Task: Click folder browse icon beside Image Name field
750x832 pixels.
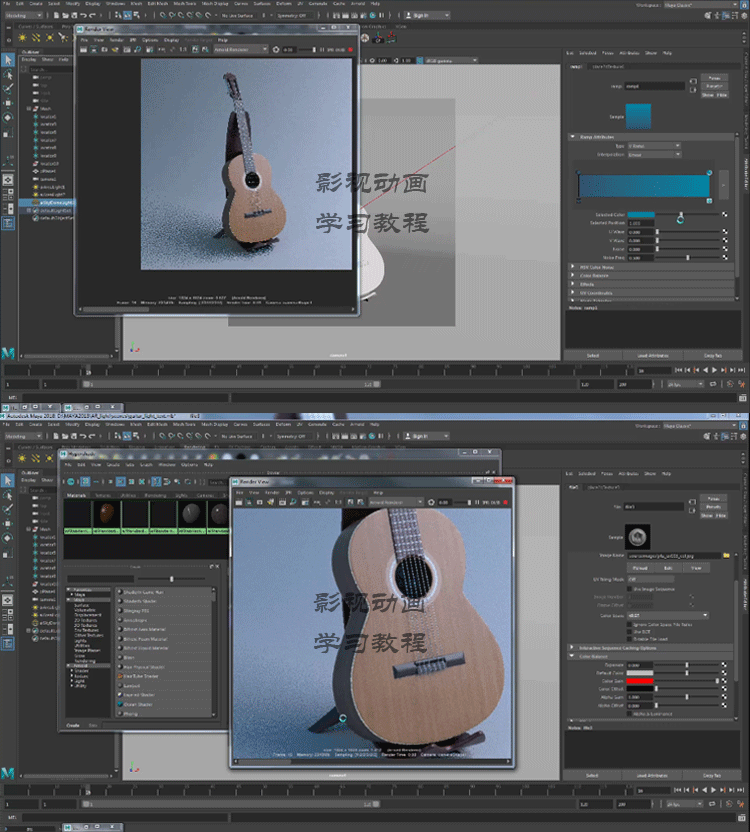Action: pos(726,556)
